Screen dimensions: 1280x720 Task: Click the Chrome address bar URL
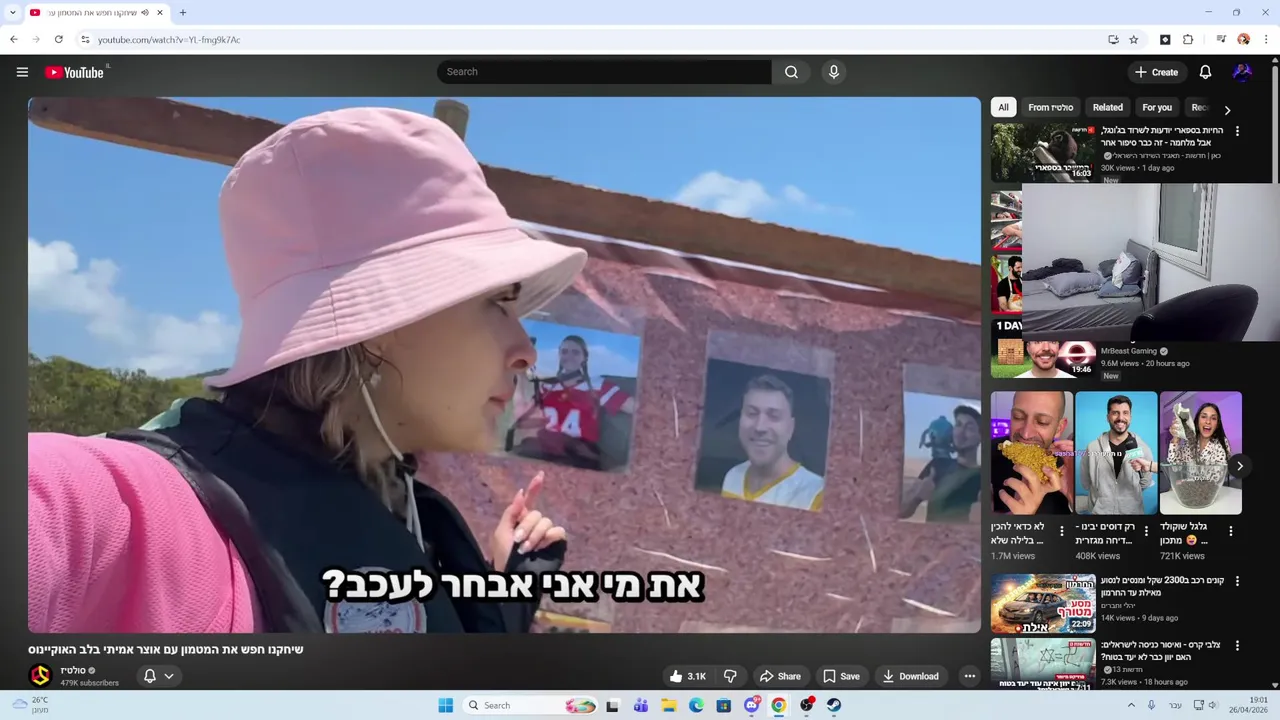[x=169, y=40]
